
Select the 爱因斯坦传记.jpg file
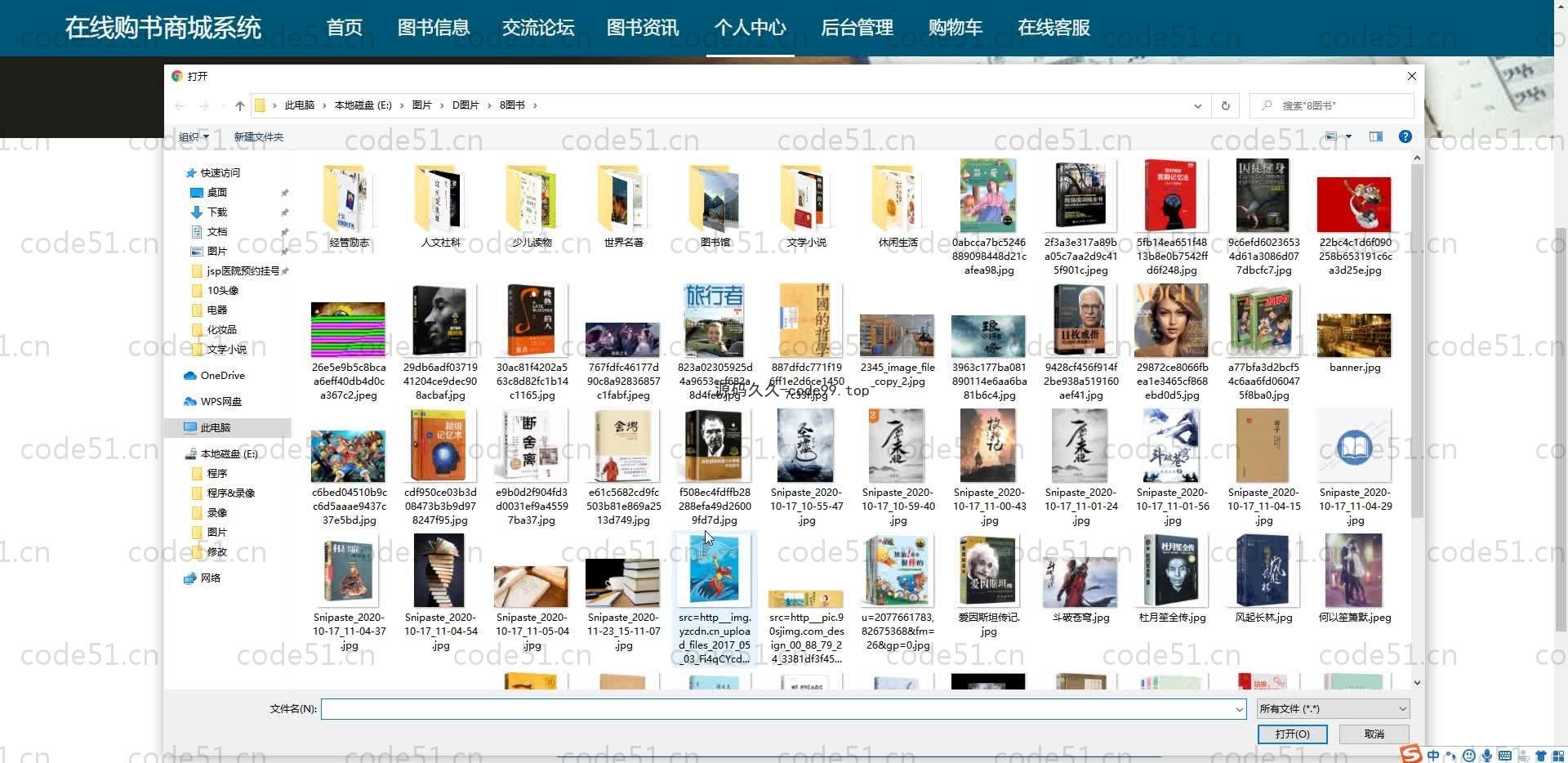(988, 586)
